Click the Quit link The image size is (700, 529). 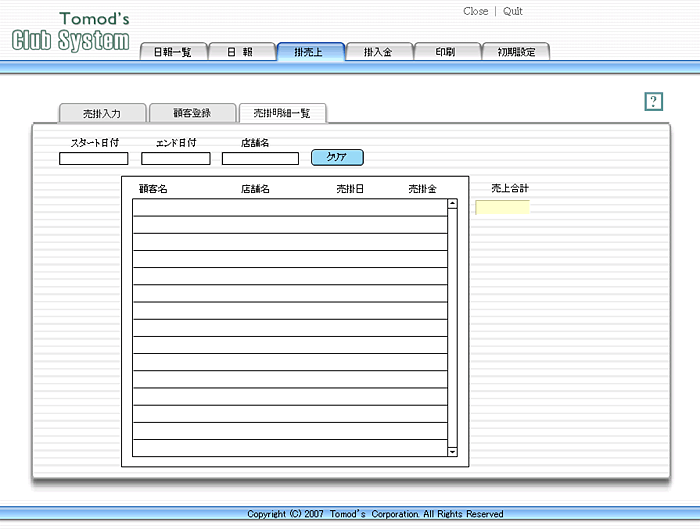coord(513,11)
